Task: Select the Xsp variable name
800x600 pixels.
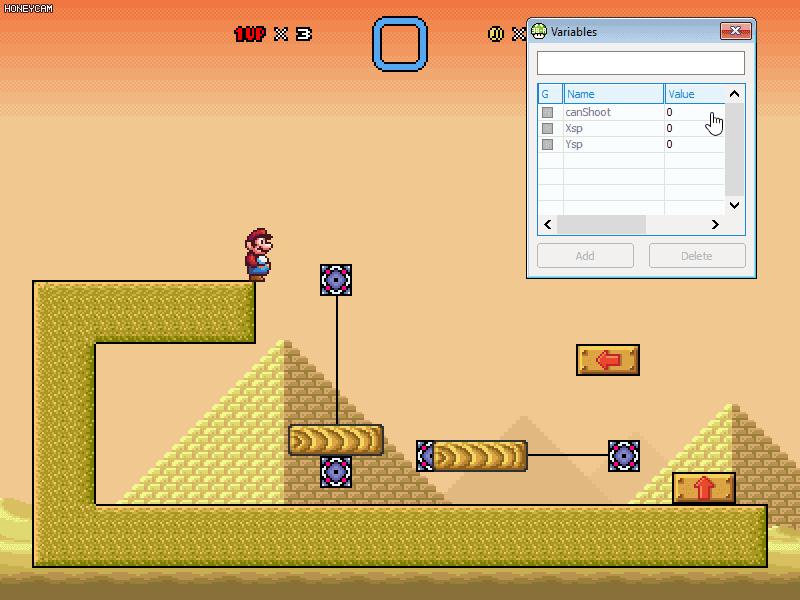Action: coord(574,128)
